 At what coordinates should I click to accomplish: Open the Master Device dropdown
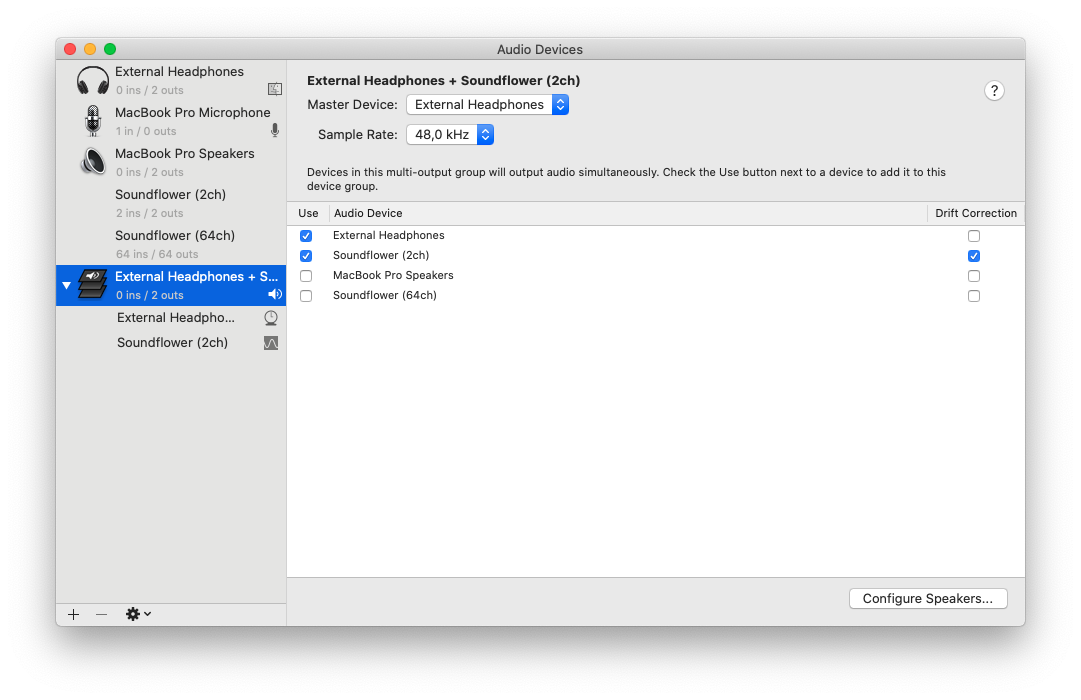tap(487, 105)
